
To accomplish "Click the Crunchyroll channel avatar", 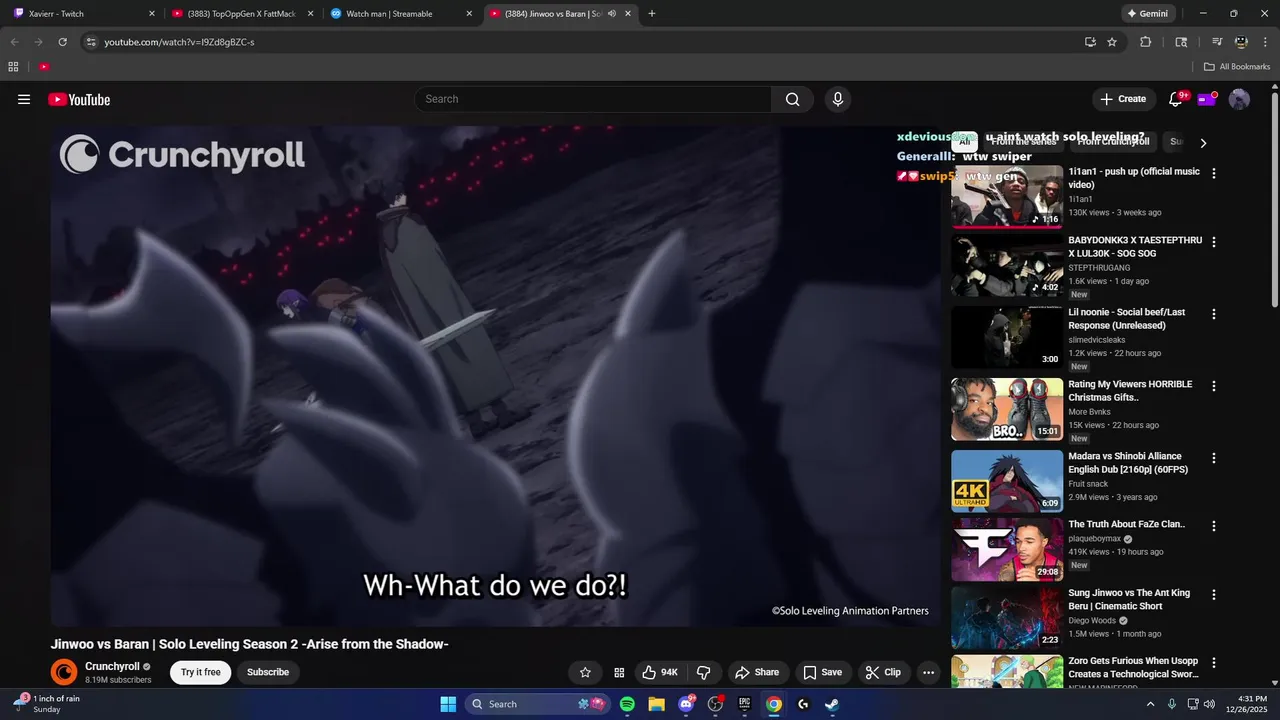I will (64, 673).
